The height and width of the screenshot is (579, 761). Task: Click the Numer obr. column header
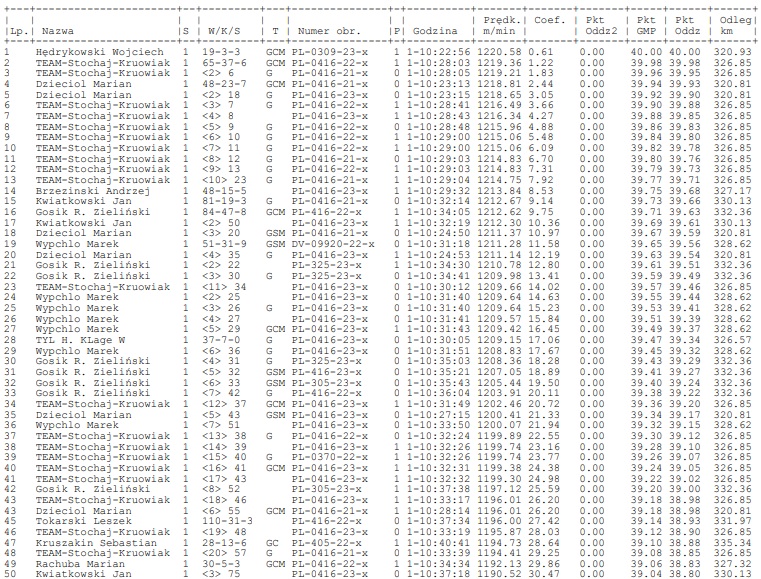click(x=325, y=32)
